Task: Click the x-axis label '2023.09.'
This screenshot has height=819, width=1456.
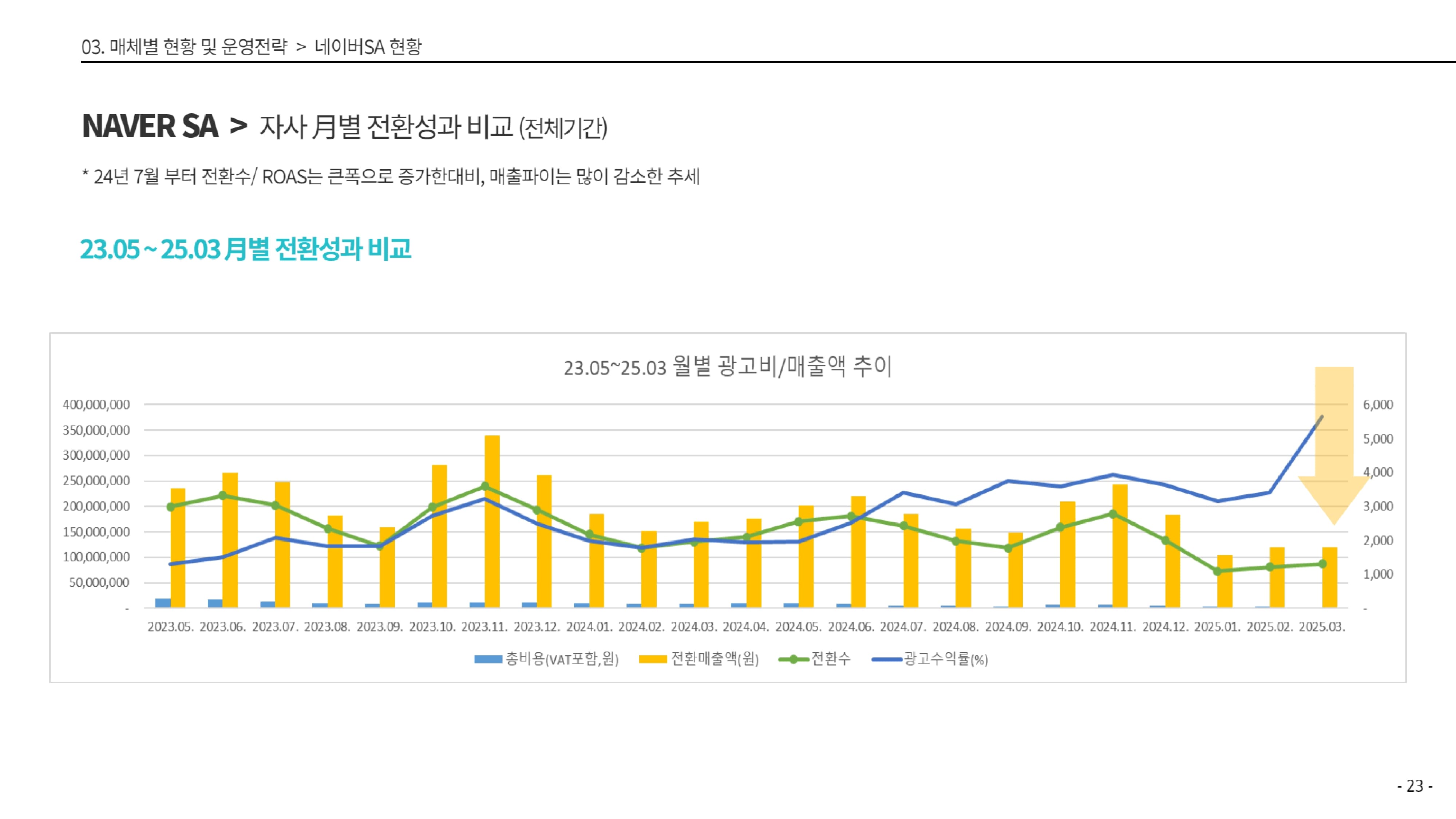Action: pos(380,627)
